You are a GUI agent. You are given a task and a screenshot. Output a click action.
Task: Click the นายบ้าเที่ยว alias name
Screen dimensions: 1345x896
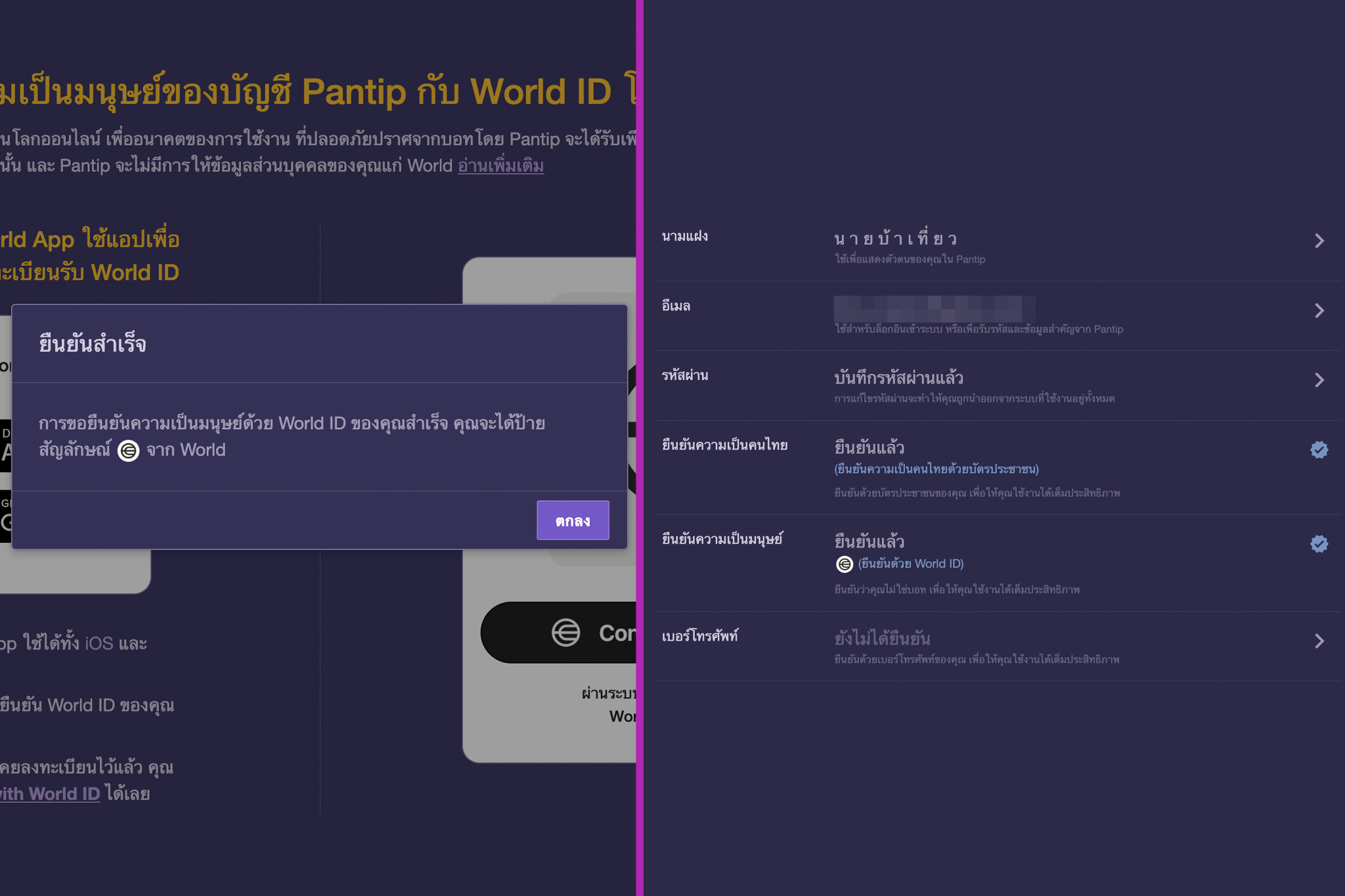[895, 238]
